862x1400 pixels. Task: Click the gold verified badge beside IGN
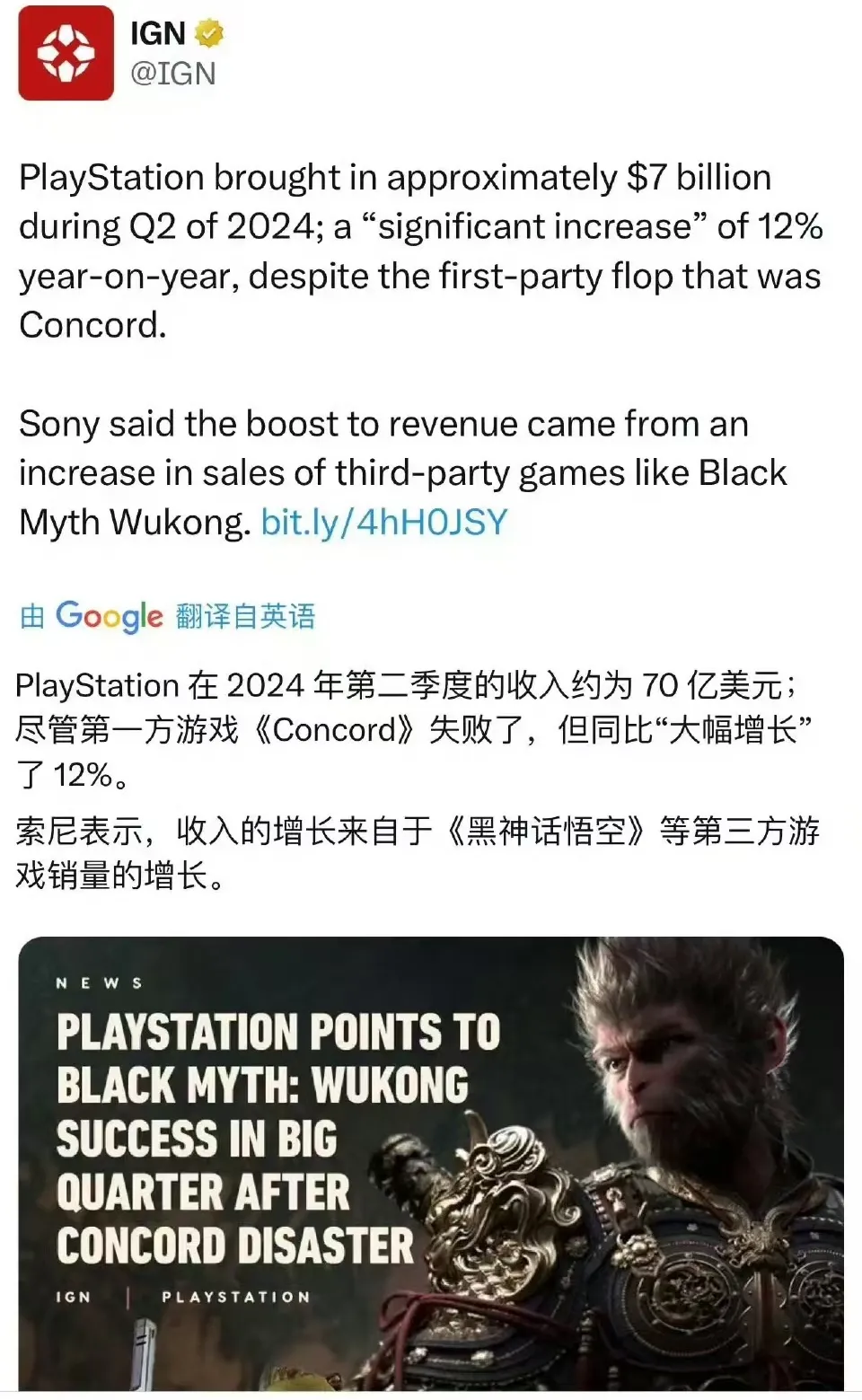coord(208,33)
